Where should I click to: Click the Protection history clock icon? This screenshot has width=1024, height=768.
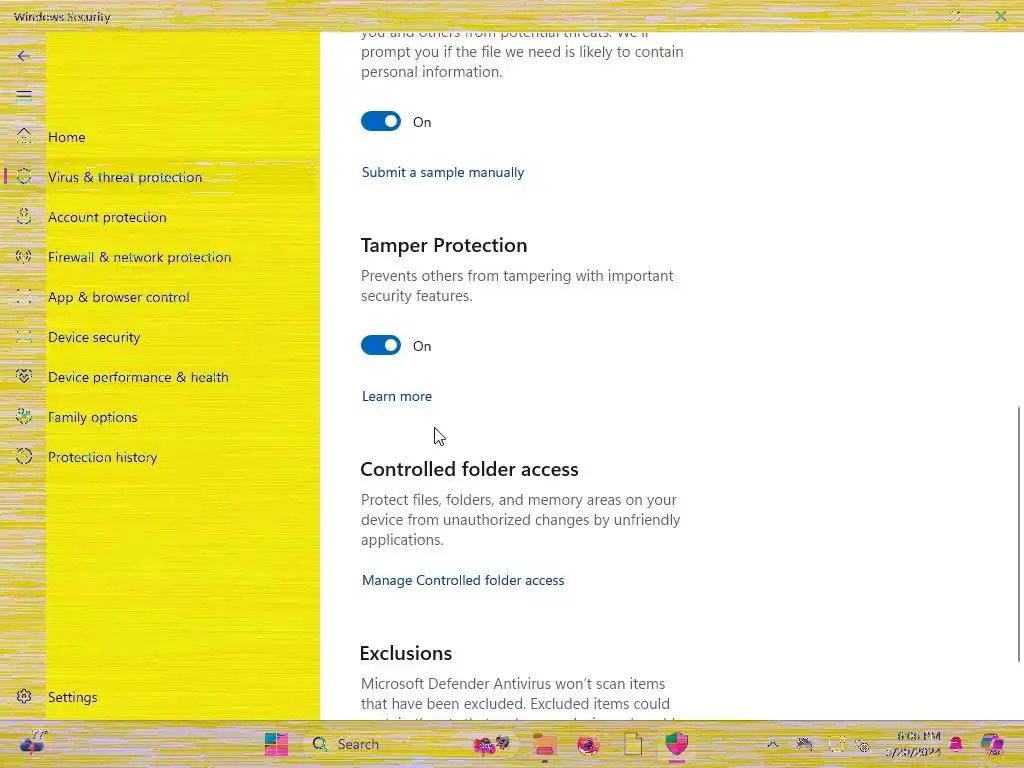point(24,456)
